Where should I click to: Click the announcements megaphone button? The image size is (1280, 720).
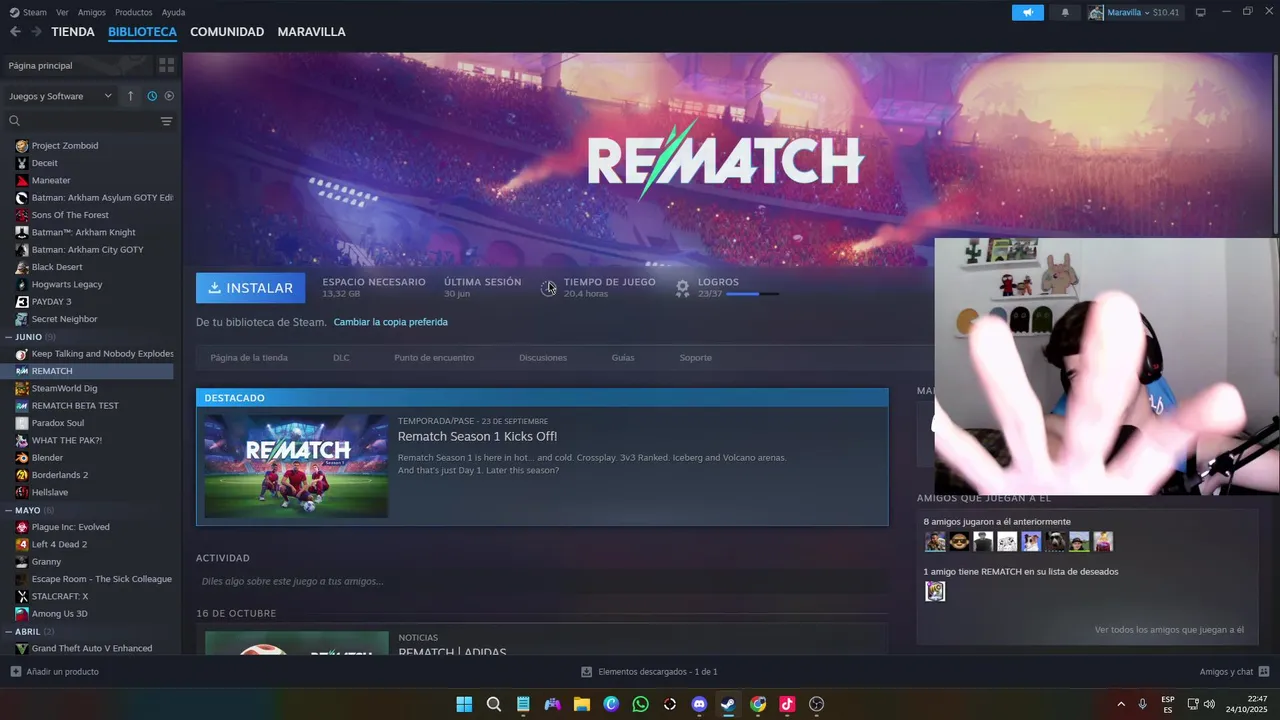click(1027, 12)
